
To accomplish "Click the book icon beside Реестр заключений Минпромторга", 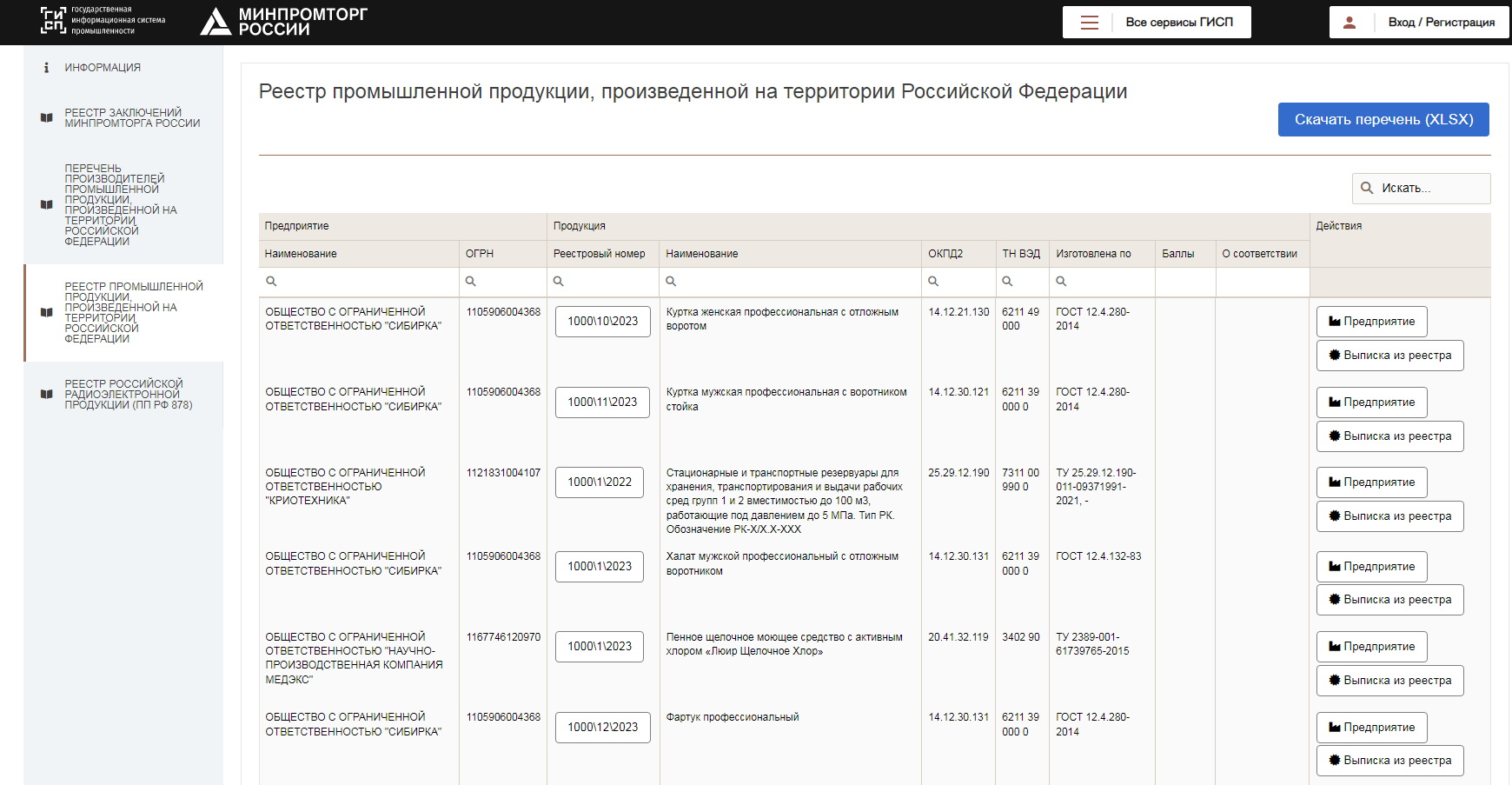I will (x=47, y=118).
